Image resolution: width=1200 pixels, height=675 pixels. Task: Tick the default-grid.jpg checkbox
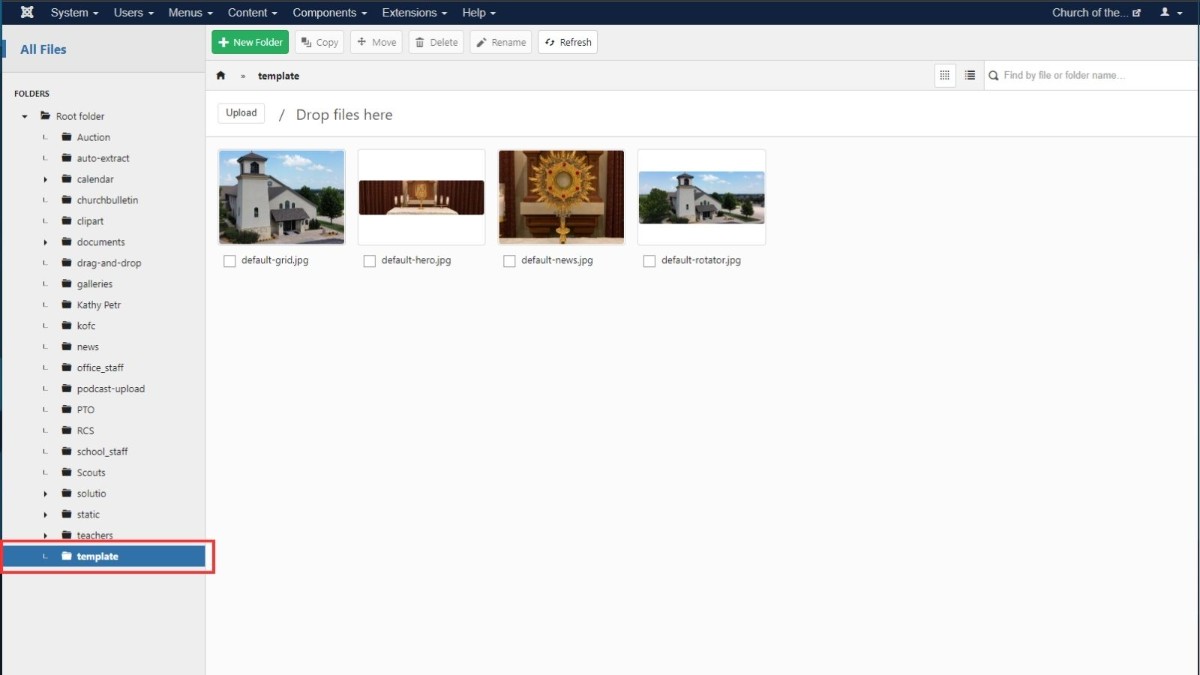pos(230,261)
